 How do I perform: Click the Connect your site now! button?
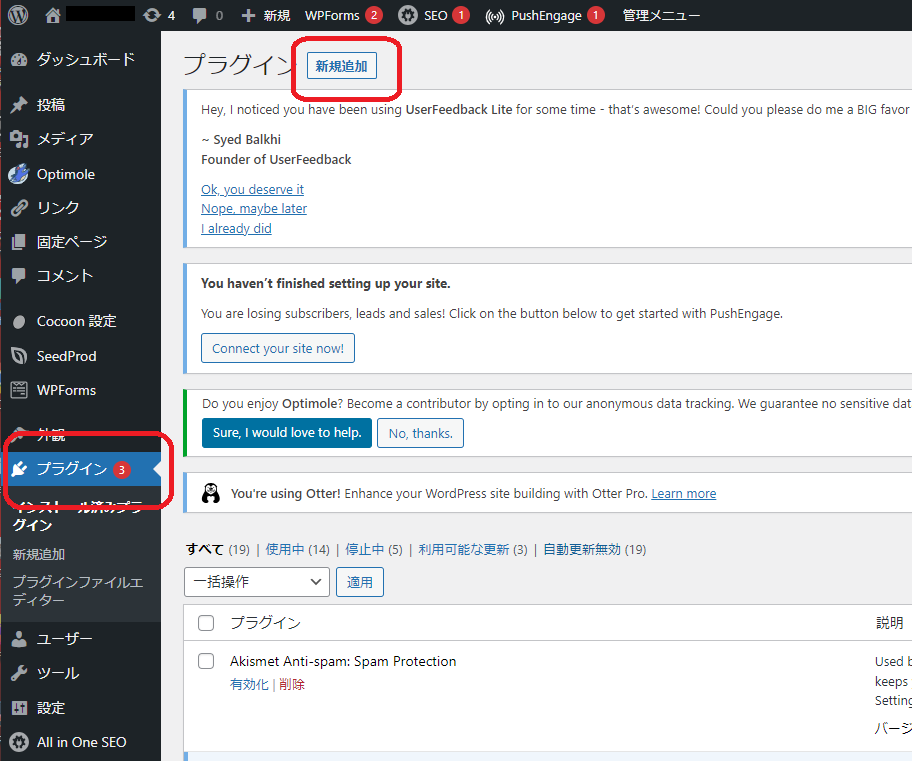pos(277,348)
